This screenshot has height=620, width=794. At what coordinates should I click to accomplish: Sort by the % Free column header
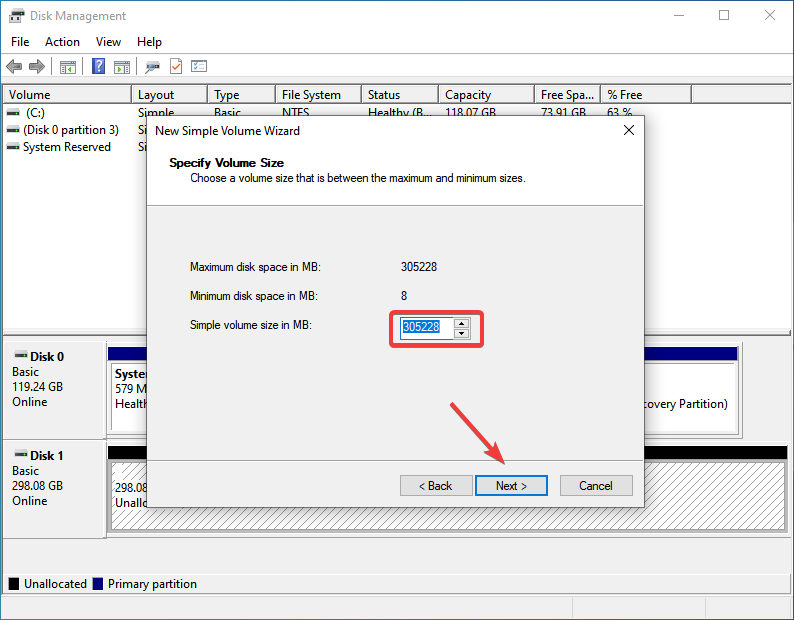646,95
